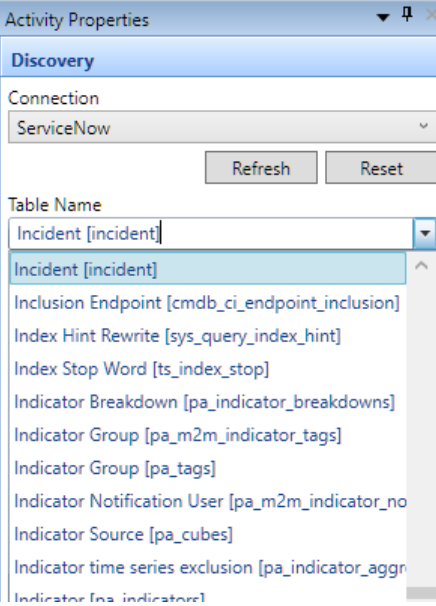Select Inclusion Endpoint [cmdb_ci_endpoint_inclusion]
Screen dimensions: 436x606
click(x=208, y=303)
